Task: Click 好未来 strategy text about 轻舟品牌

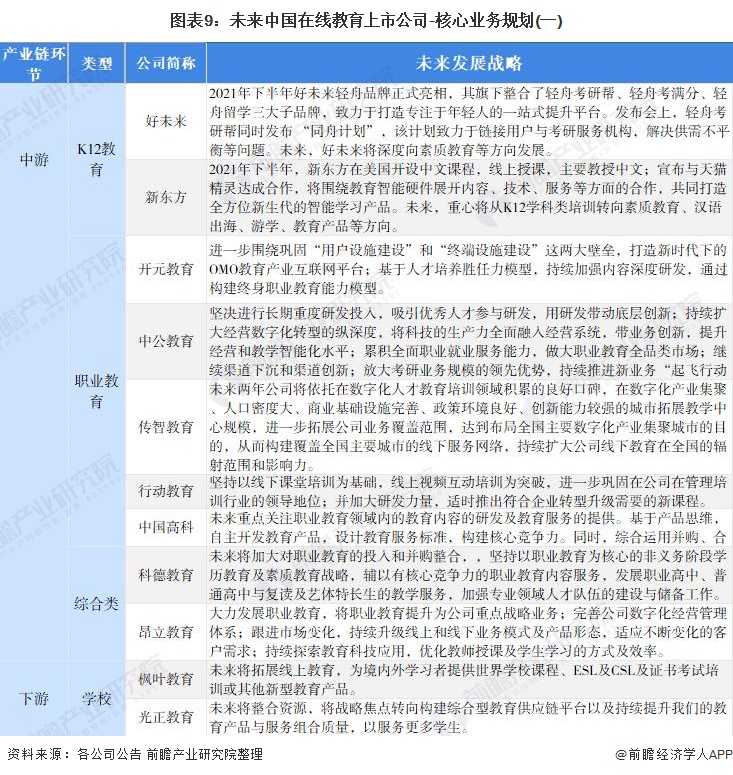Action: tap(469, 121)
